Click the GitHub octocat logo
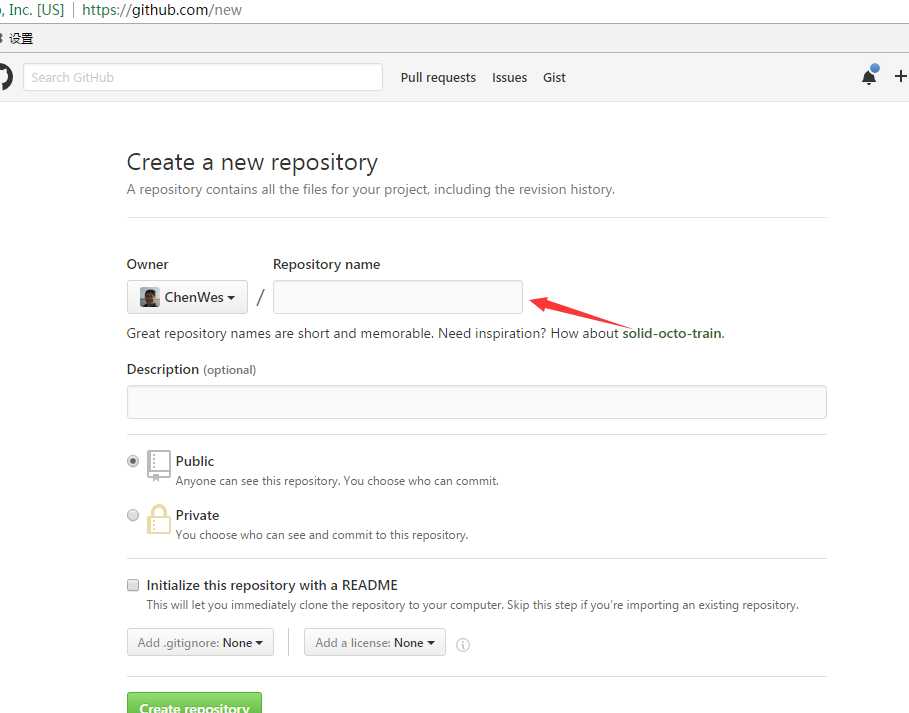This screenshot has width=909, height=713. (5, 77)
